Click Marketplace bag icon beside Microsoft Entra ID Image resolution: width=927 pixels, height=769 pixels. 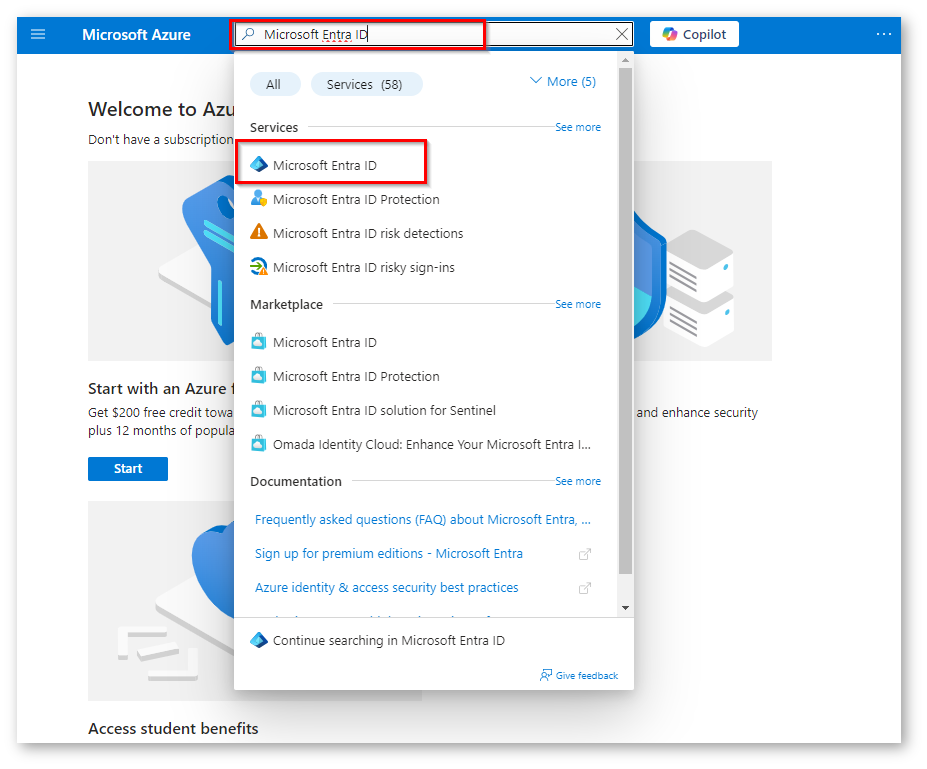(258, 342)
